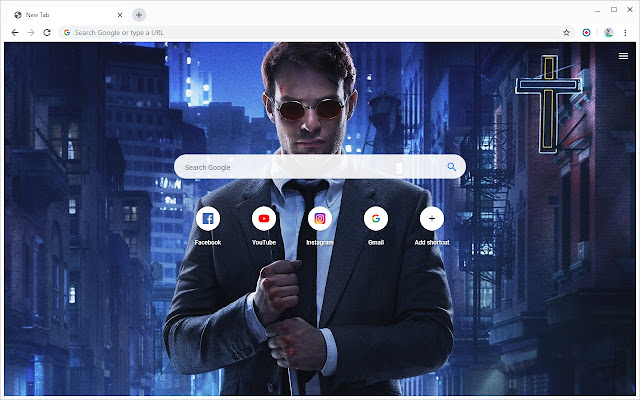This screenshot has width=640, height=400.
Task: Maximize the browser window
Action: click(614, 9)
